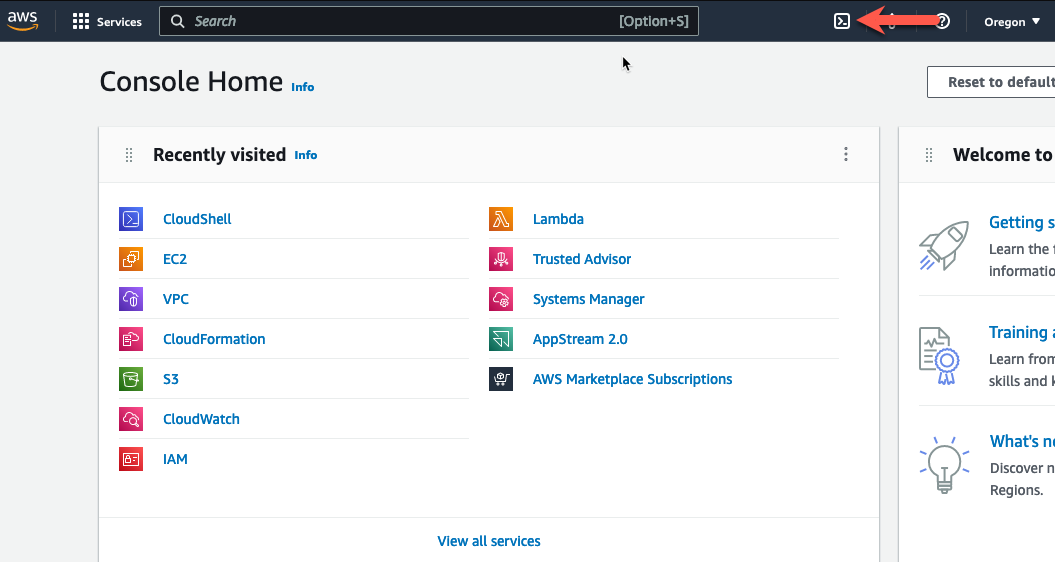Open AWS Marketplace Subscriptions link
The height and width of the screenshot is (562, 1055).
(632, 379)
